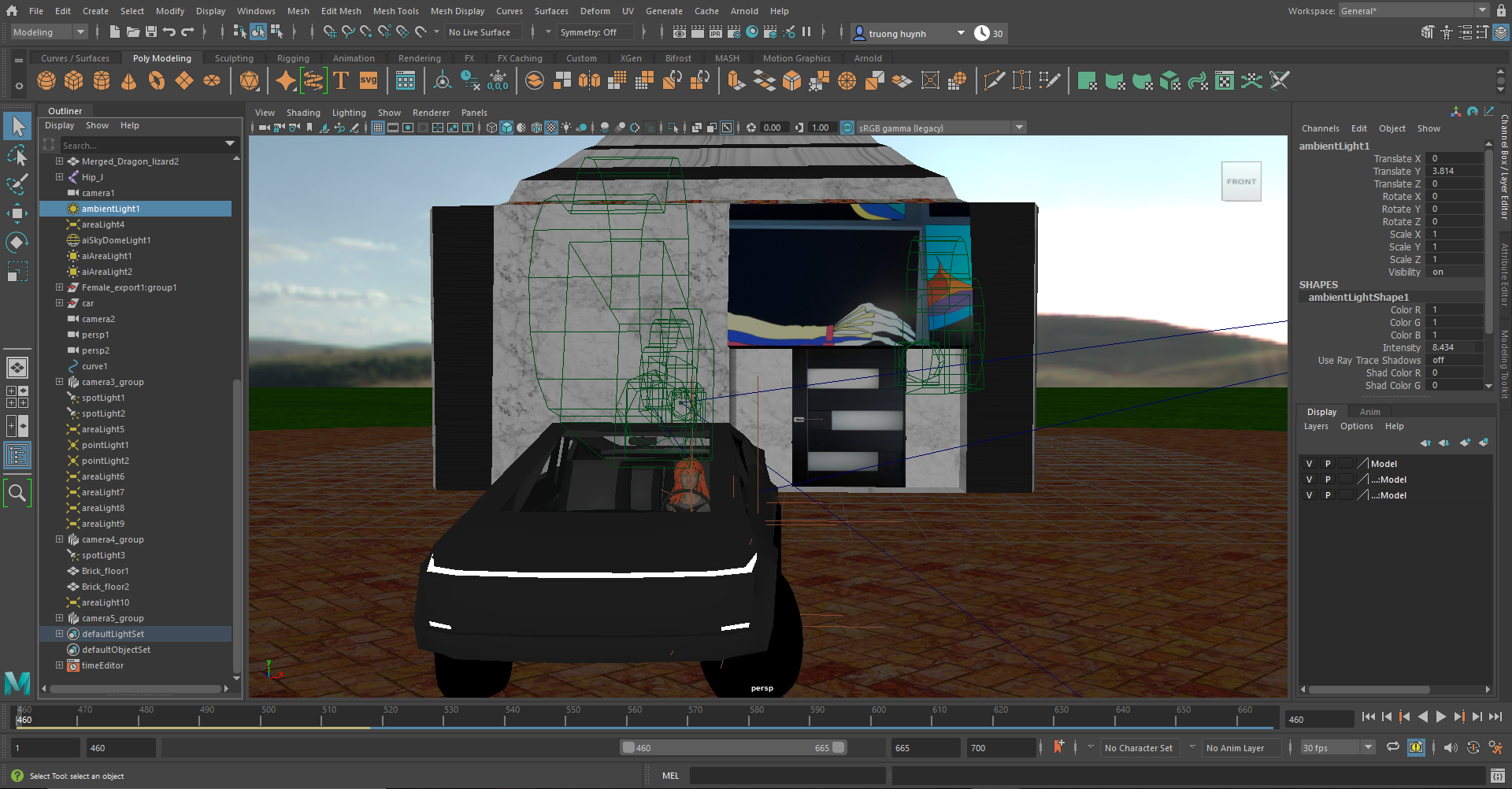The height and width of the screenshot is (789, 1512).
Task: Select the Polygon Sphere shelf icon
Action: tap(46, 81)
